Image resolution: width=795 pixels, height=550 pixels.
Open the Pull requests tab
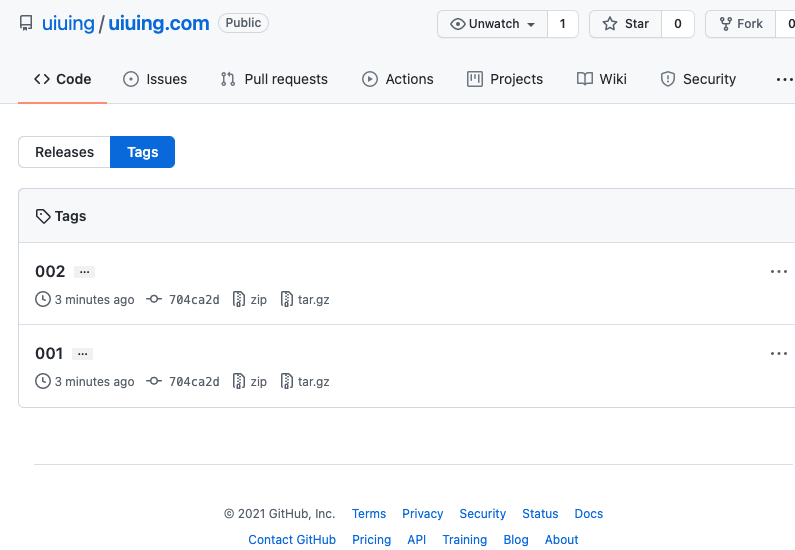pyautogui.click(x=274, y=79)
